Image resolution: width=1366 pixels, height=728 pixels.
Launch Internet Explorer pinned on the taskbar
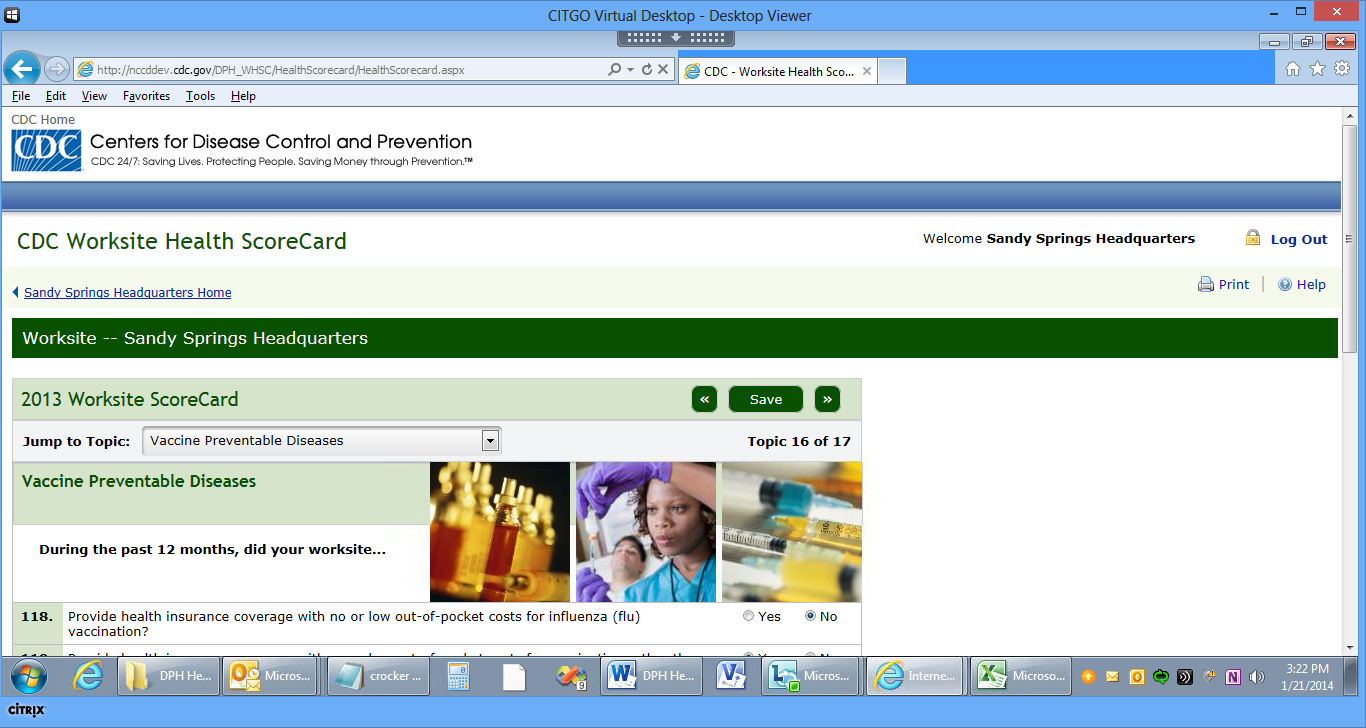89,676
